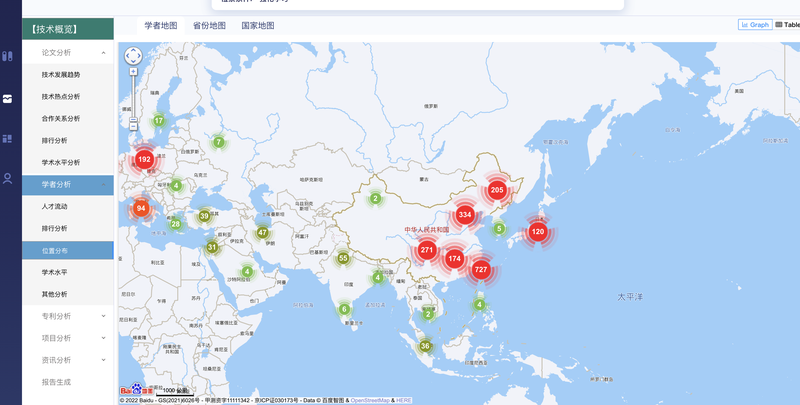Open the OpenStreetMap attribution link
Screen dimensions: 800x405
tap(370, 400)
